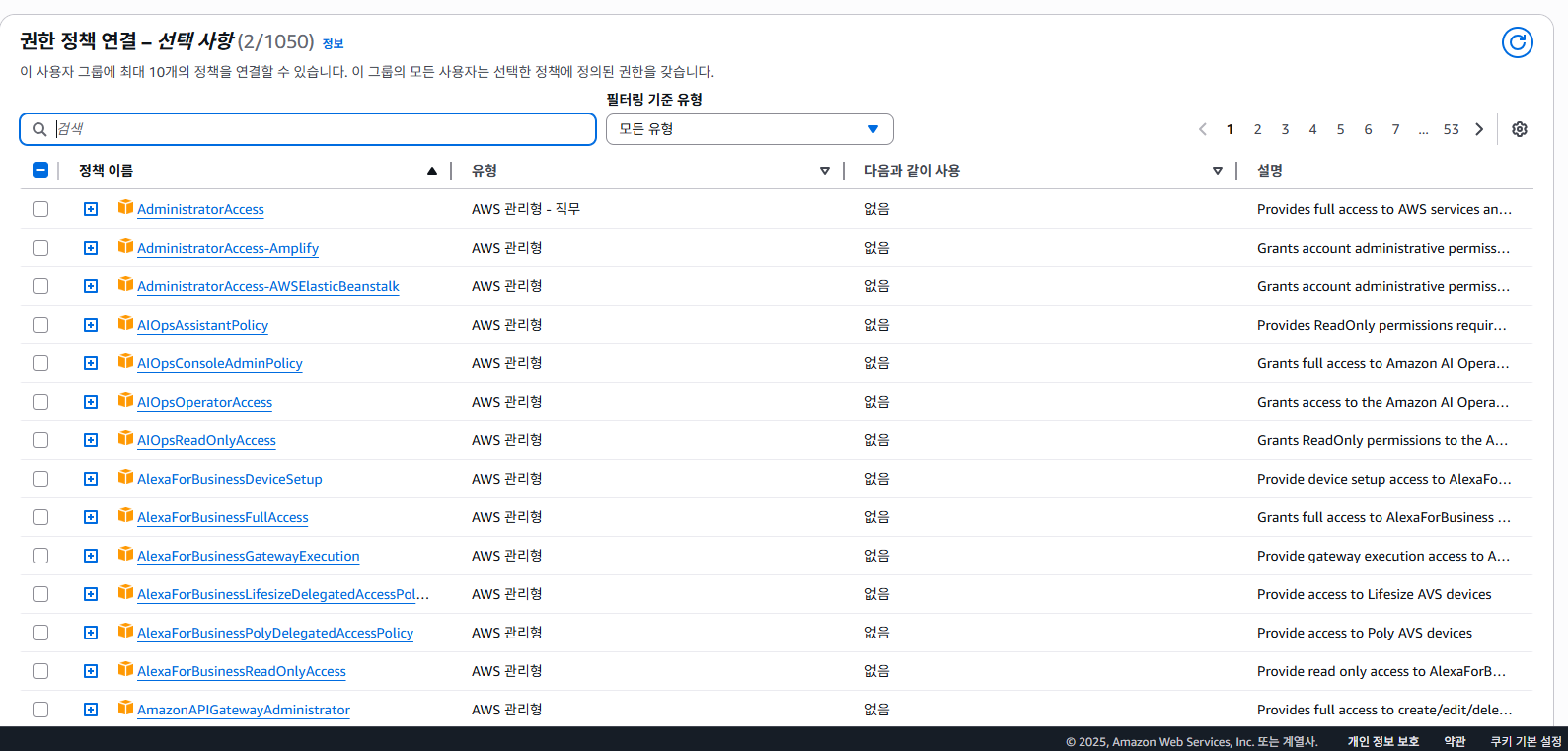Select AIOpsReadOnlyAccess checkbox
The width and height of the screenshot is (1568, 751).
point(40,440)
